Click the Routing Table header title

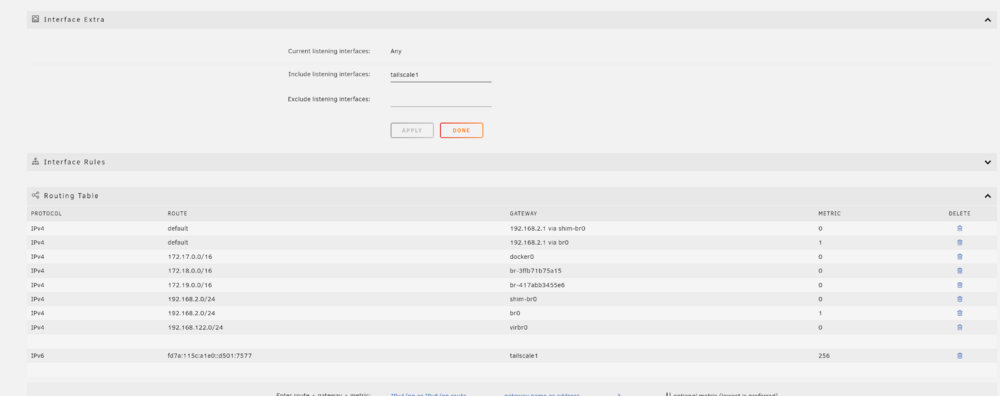pyautogui.click(x=71, y=196)
